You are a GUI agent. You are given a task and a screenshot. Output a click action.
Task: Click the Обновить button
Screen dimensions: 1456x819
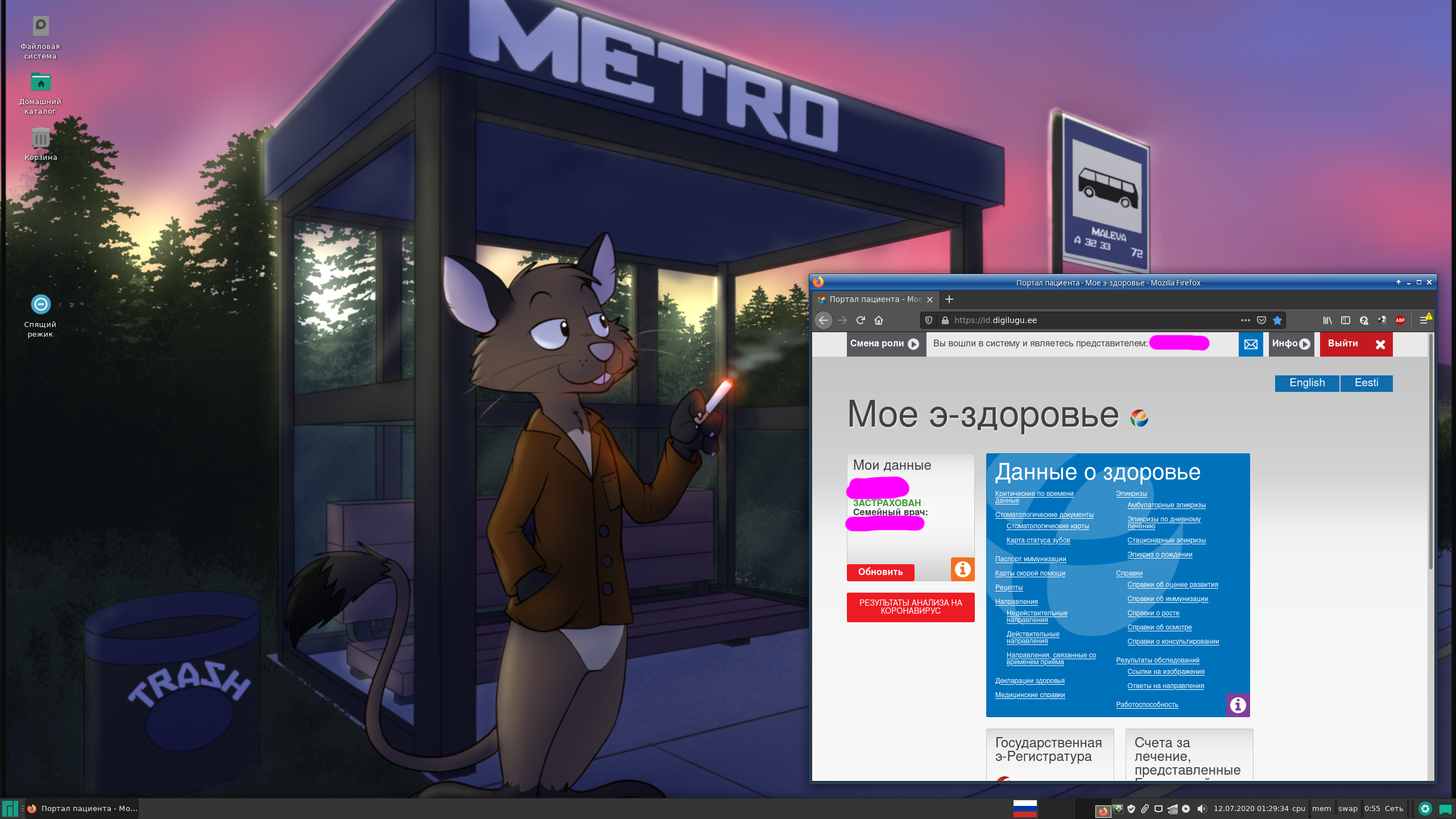coord(880,572)
